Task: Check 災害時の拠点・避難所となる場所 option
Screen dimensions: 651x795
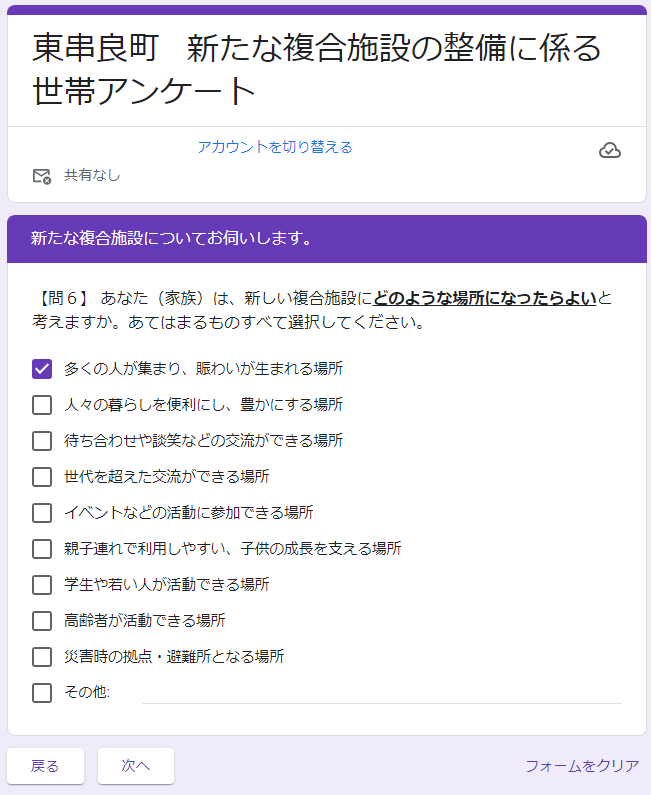Action: tap(42, 657)
